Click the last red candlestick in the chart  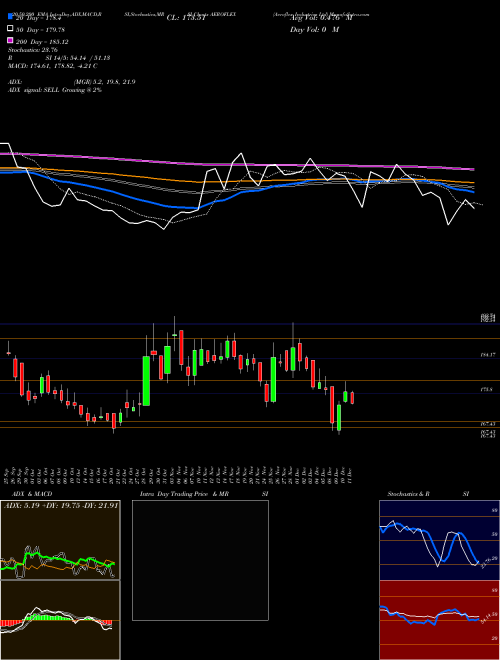352,398
